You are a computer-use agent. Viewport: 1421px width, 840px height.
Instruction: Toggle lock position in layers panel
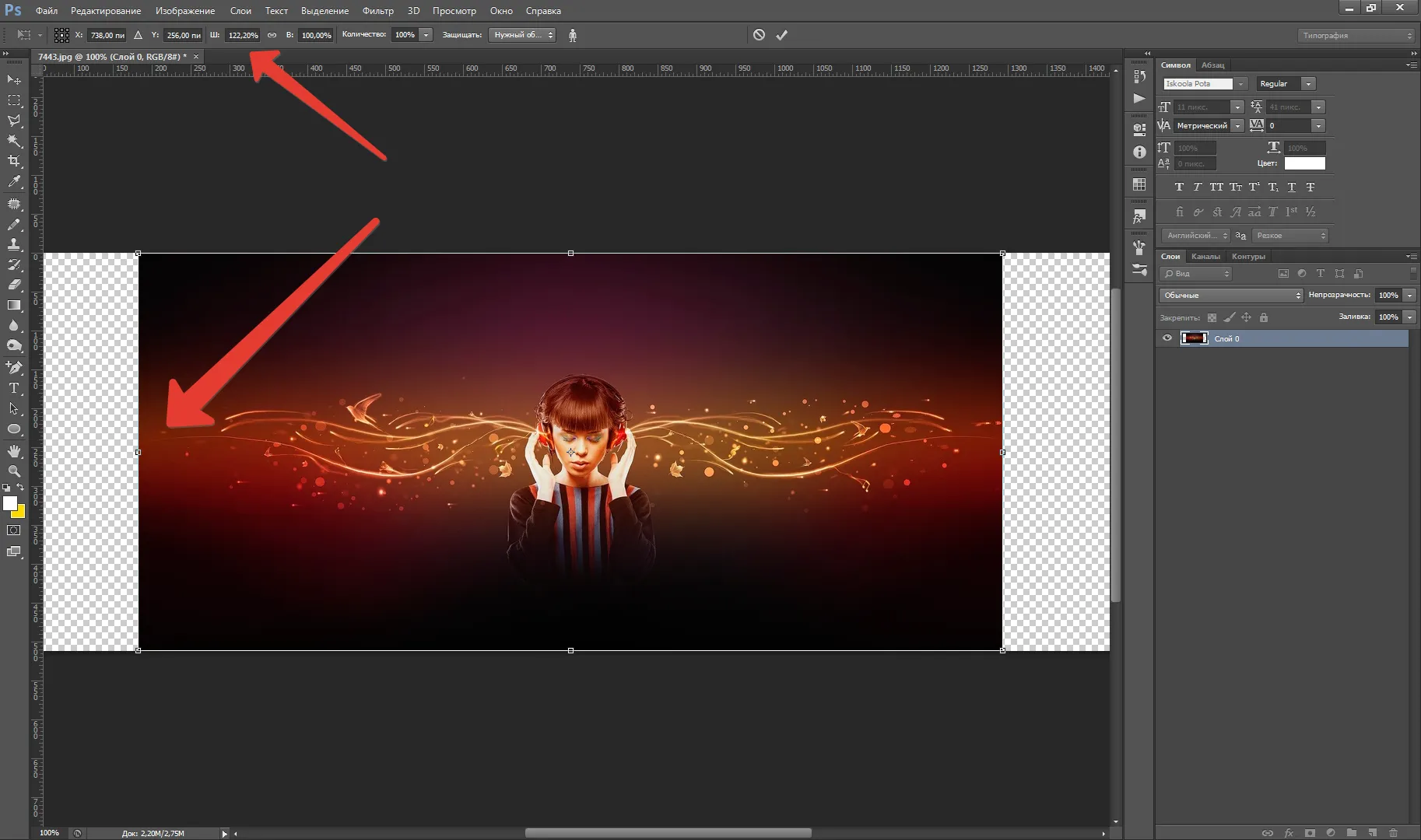point(1246,317)
